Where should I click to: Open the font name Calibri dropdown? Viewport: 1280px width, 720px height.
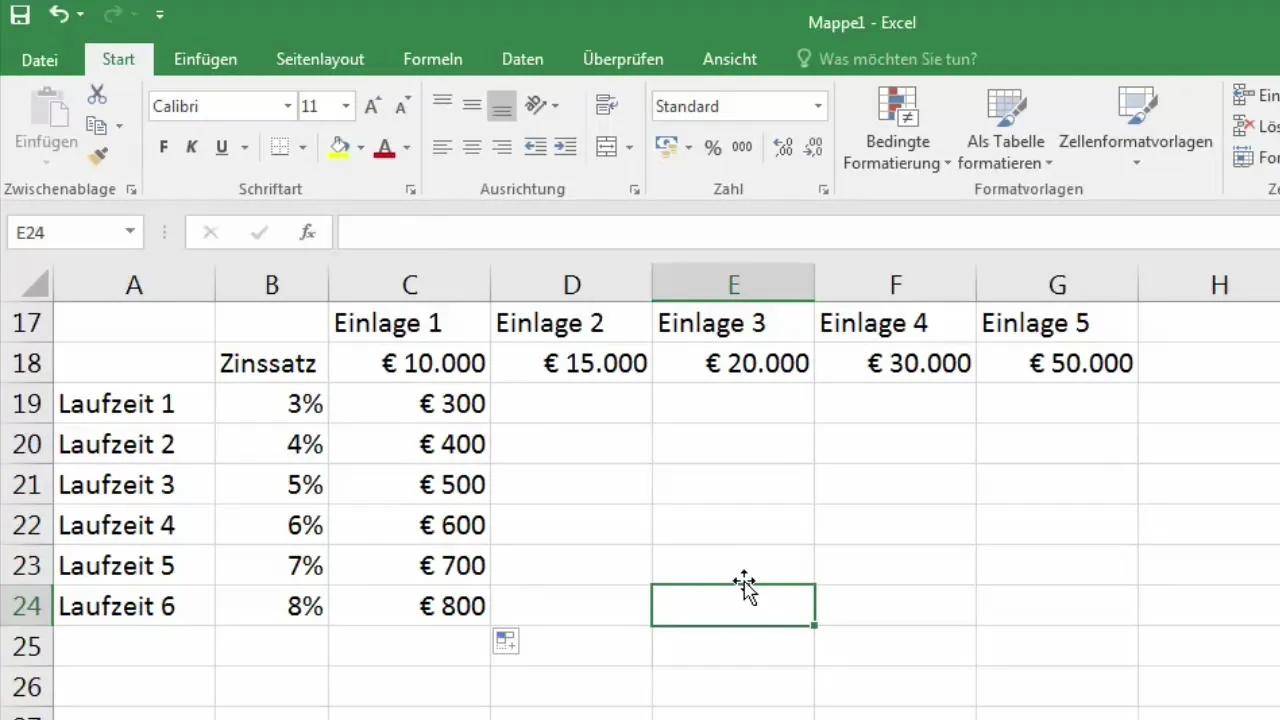point(288,106)
